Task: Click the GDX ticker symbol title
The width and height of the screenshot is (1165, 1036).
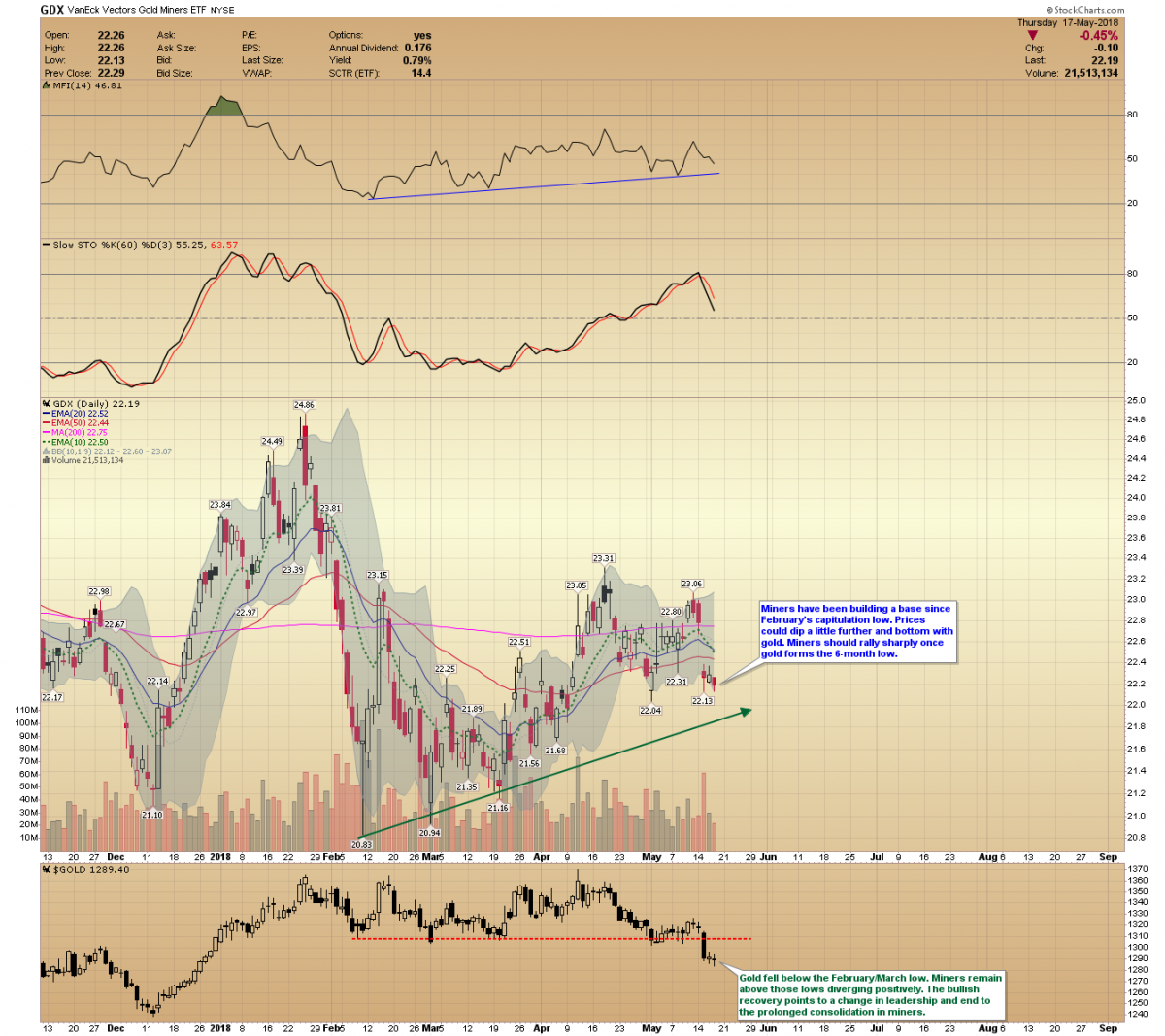Action: coord(51,10)
